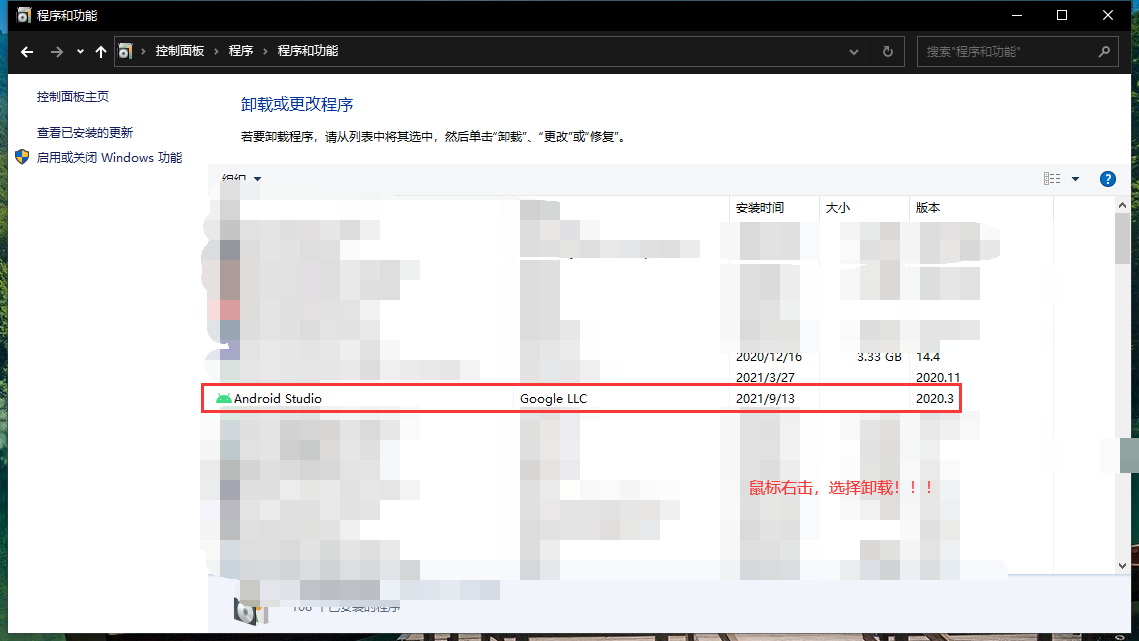Open help with the question mark
Image resolution: width=1139 pixels, height=641 pixels.
coord(1108,179)
